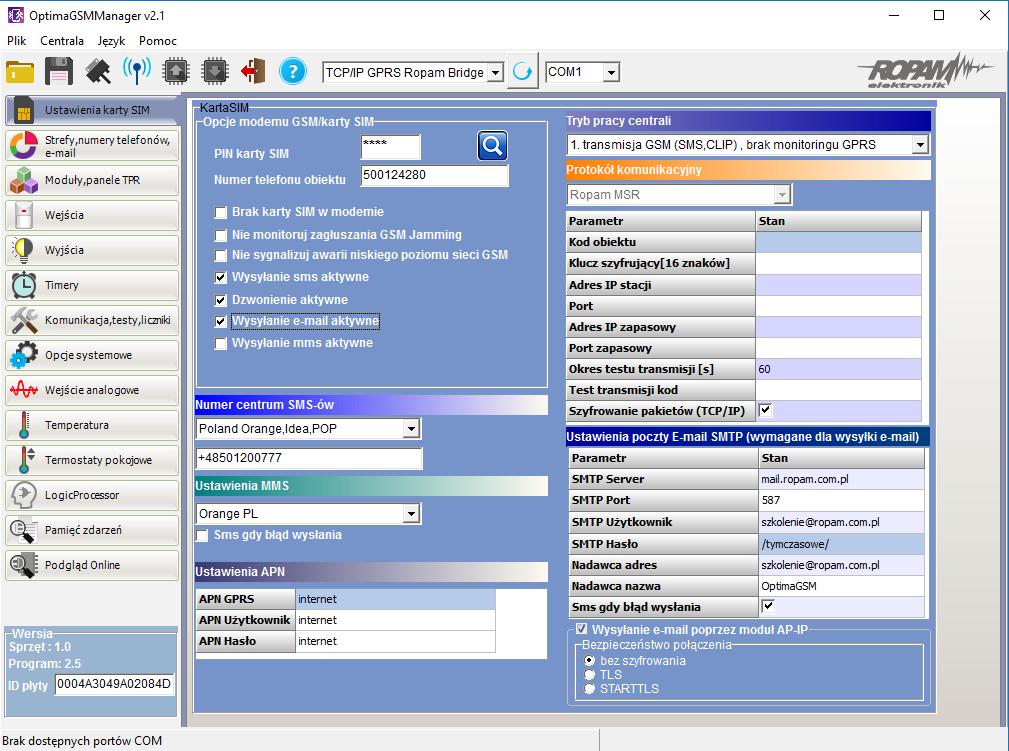
Task: Go to Opcje systemowe
Action: coord(92,355)
